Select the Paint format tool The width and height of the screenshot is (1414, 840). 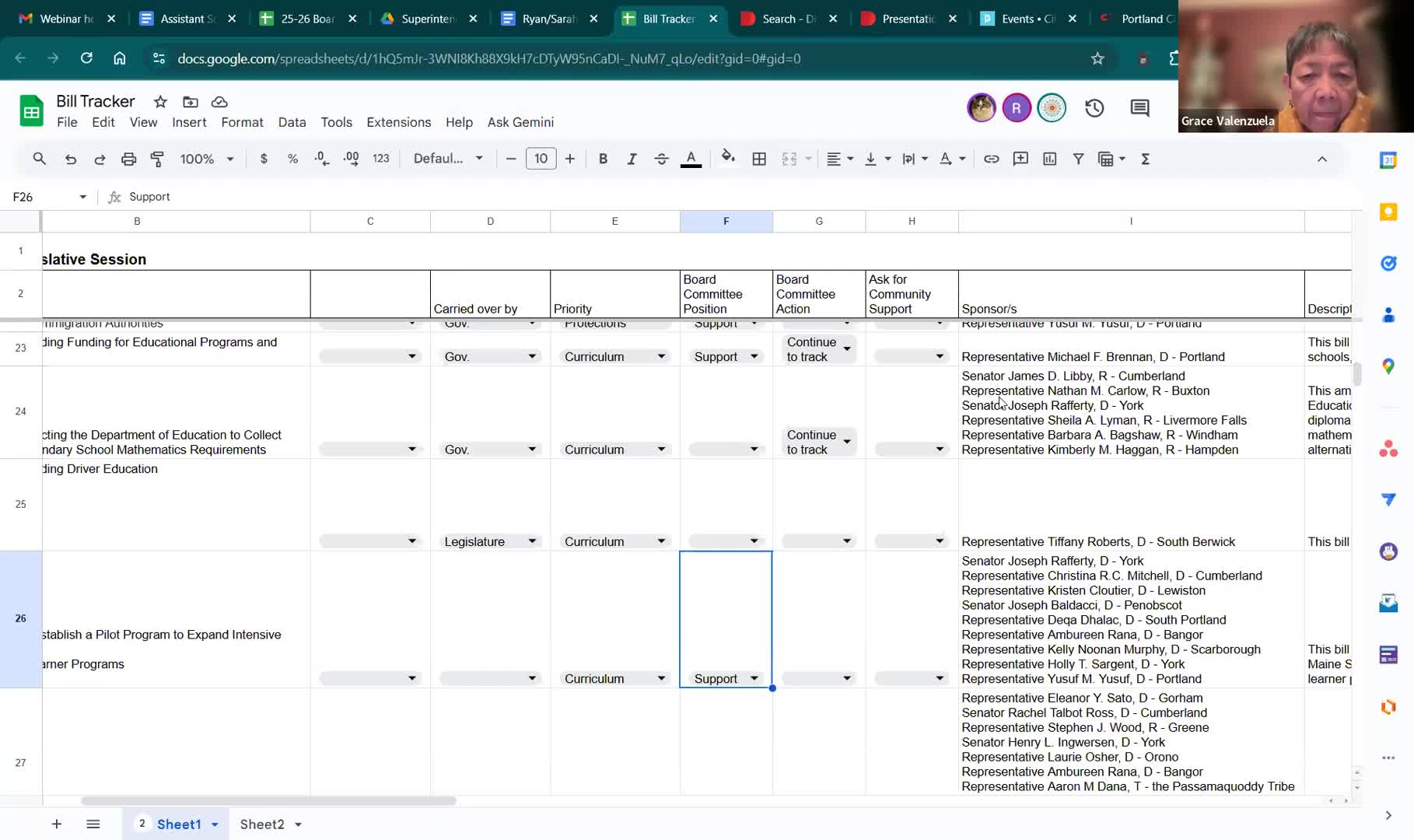(x=157, y=159)
